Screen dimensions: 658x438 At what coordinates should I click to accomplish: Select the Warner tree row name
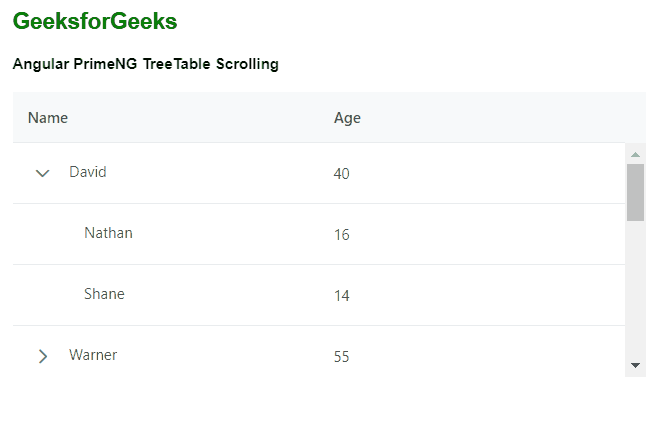click(x=93, y=355)
